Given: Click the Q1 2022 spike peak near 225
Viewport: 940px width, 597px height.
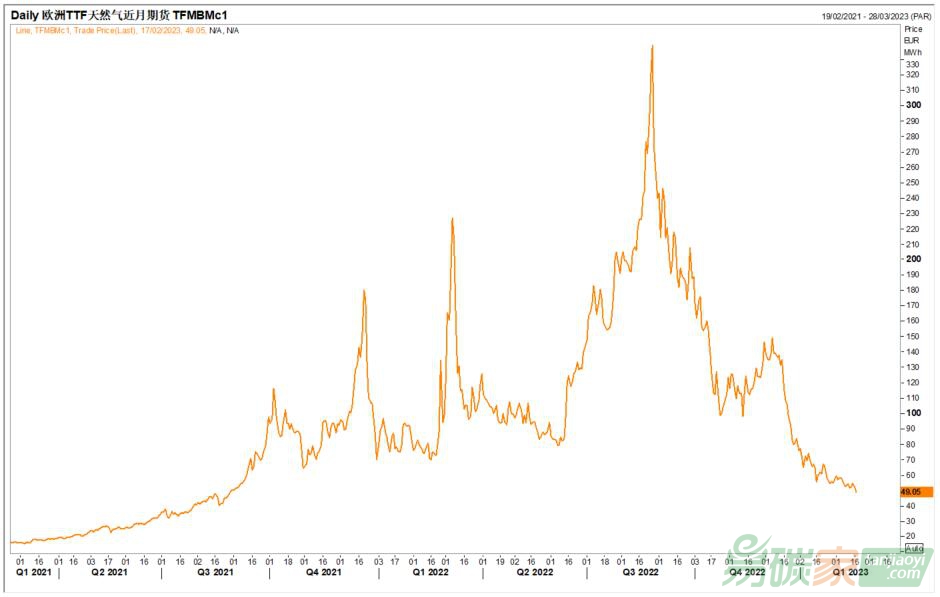Looking at the screenshot, I should (452, 219).
